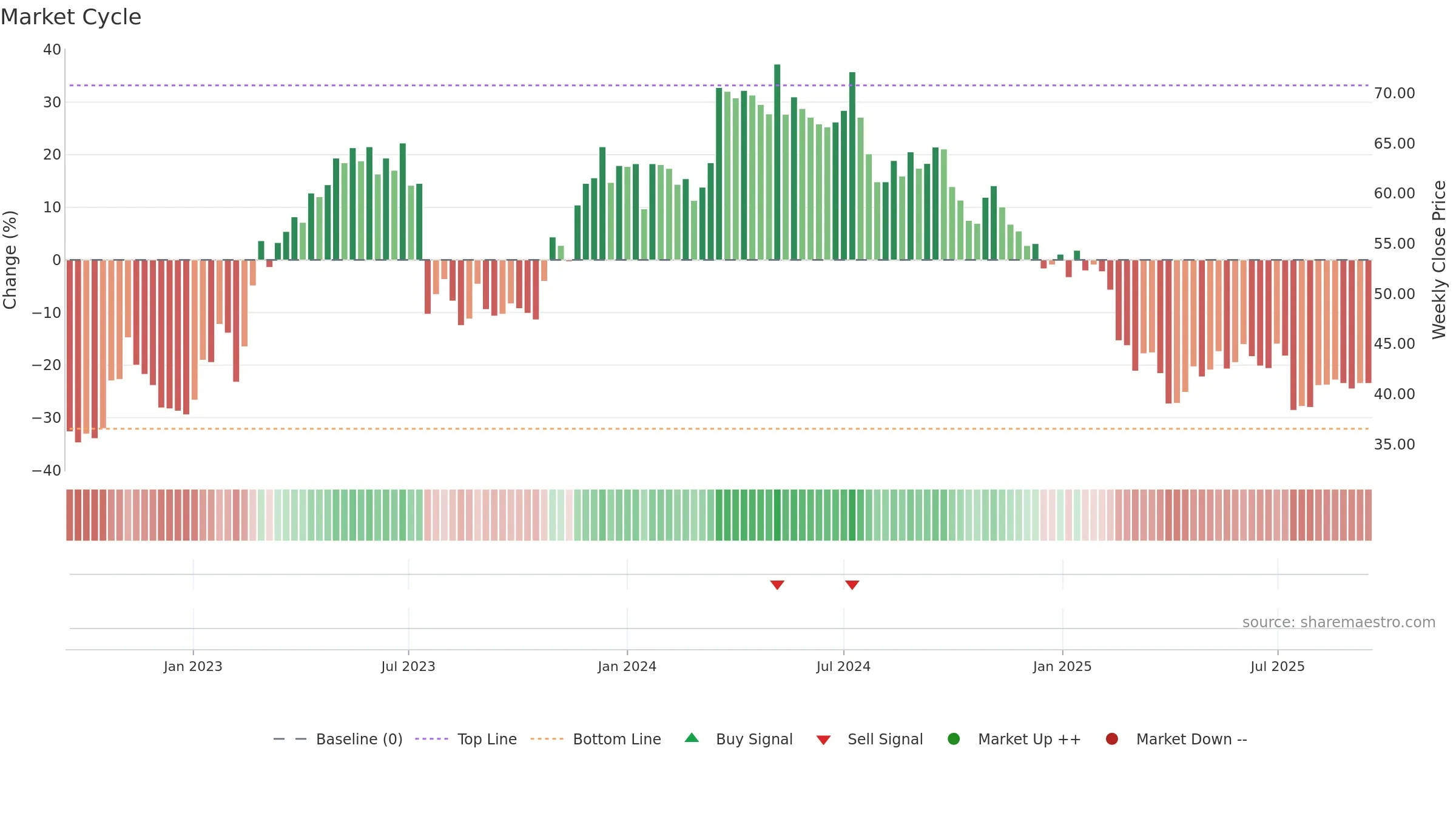The height and width of the screenshot is (819, 1456).
Task: Click the Market Up ++ legend label
Action: (1030, 739)
